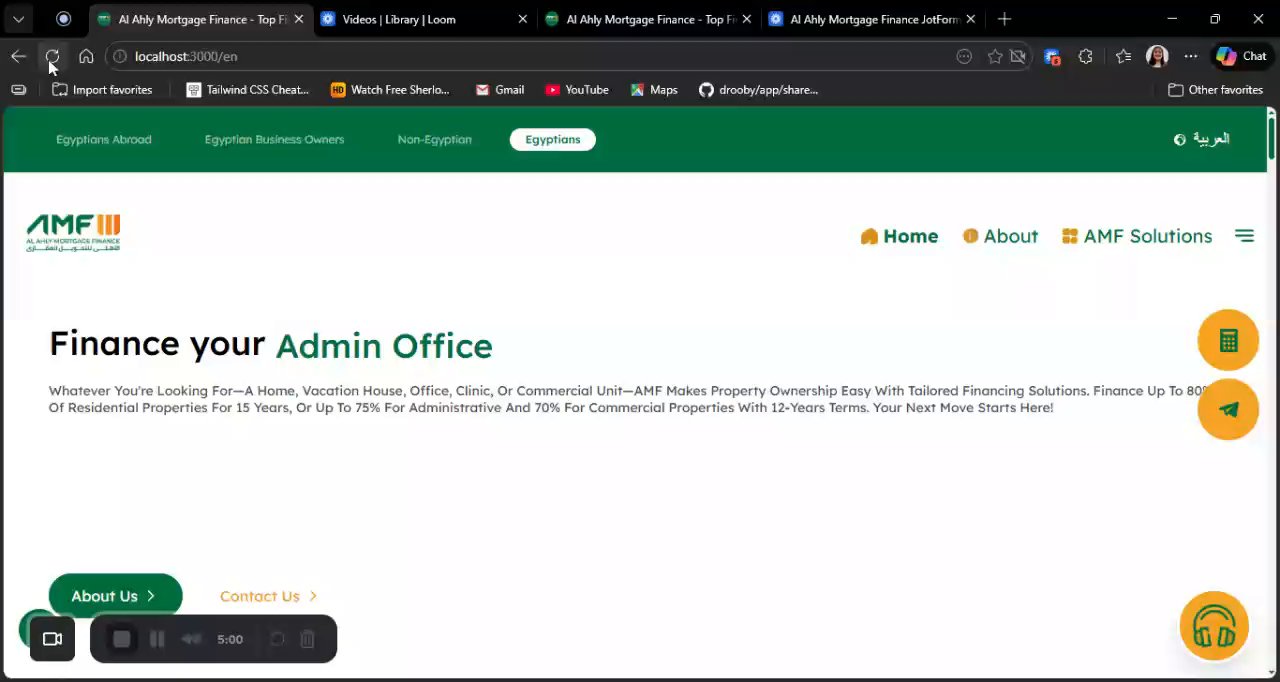Open the tab actions dropdown arrow
1280x682 pixels.
(18, 19)
